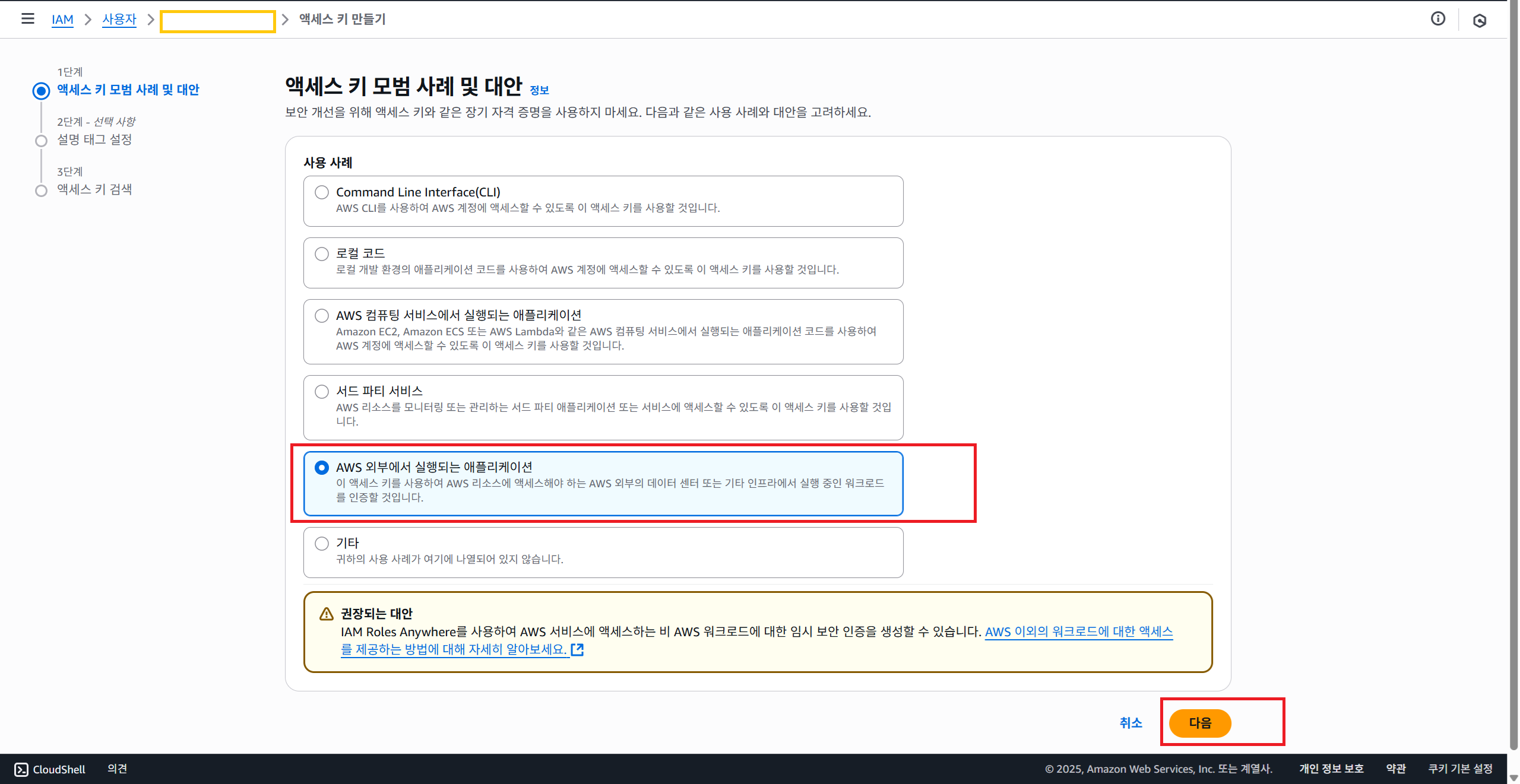Click the hexagon settings icon top right
The image size is (1520, 784).
(x=1479, y=21)
